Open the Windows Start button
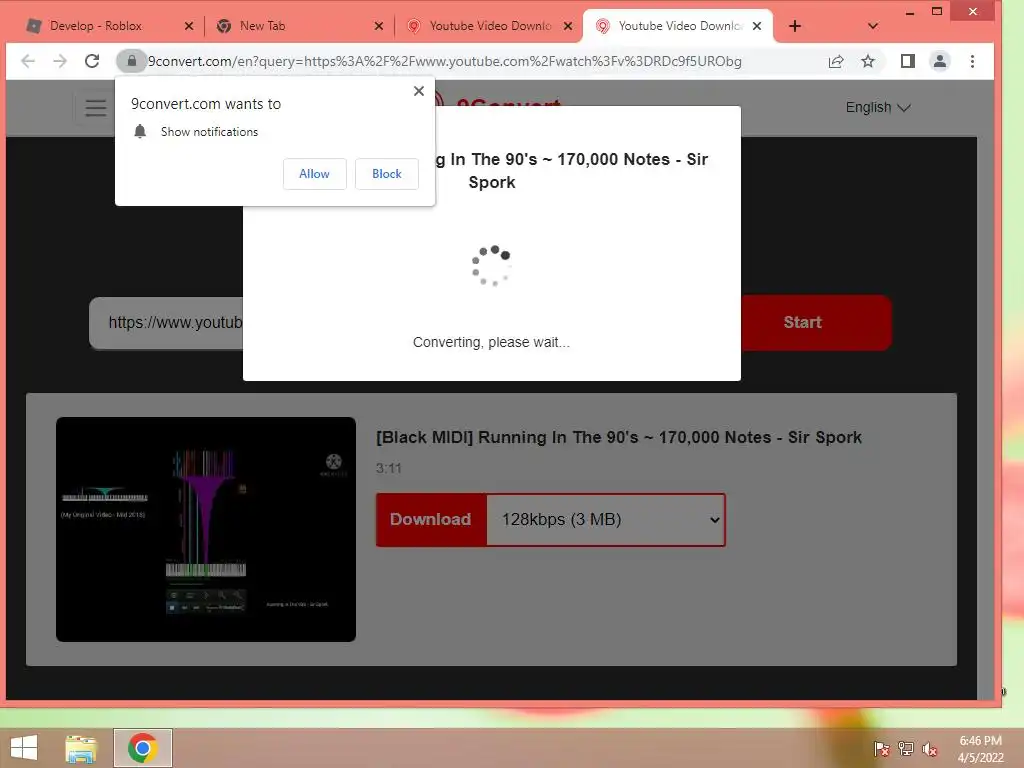 [x=24, y=748]
